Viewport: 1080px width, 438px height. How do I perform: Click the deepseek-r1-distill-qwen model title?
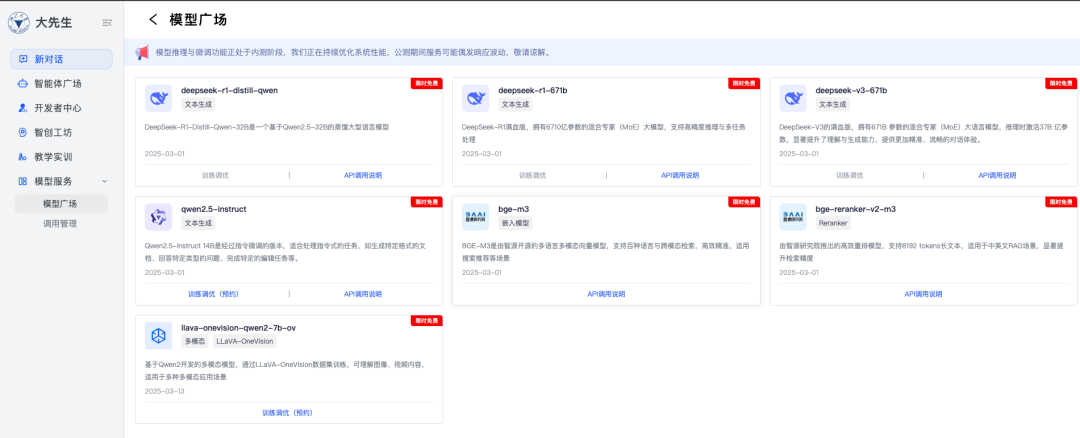229,90
